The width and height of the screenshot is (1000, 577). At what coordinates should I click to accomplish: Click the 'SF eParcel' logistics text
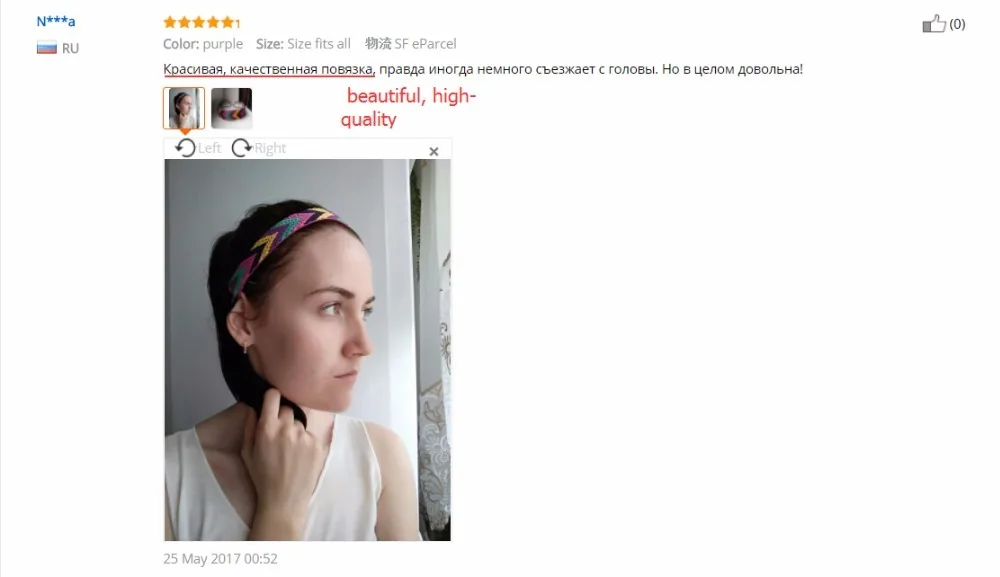coord(425,44)
